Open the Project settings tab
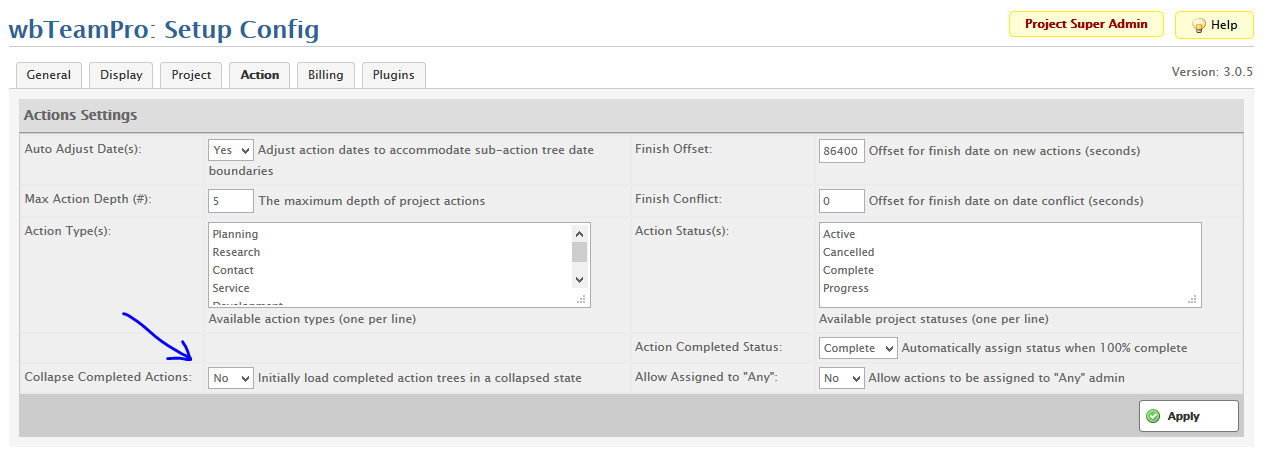1266x457 pixels. tap(191, 75)
